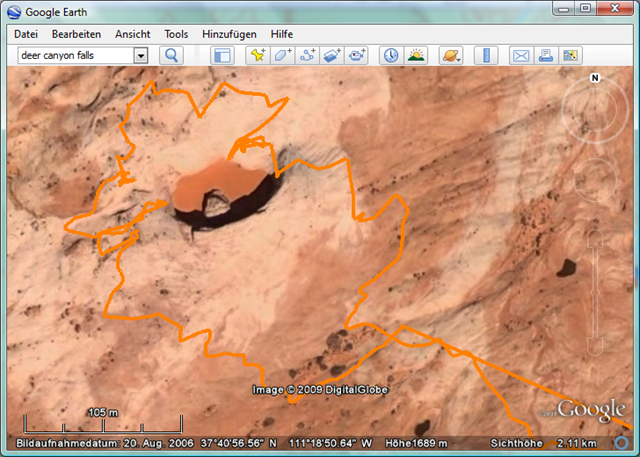Screen dimensions: 640x457
Task: Toggle the sidebar panel icon
Action: (x=222, y=56)
